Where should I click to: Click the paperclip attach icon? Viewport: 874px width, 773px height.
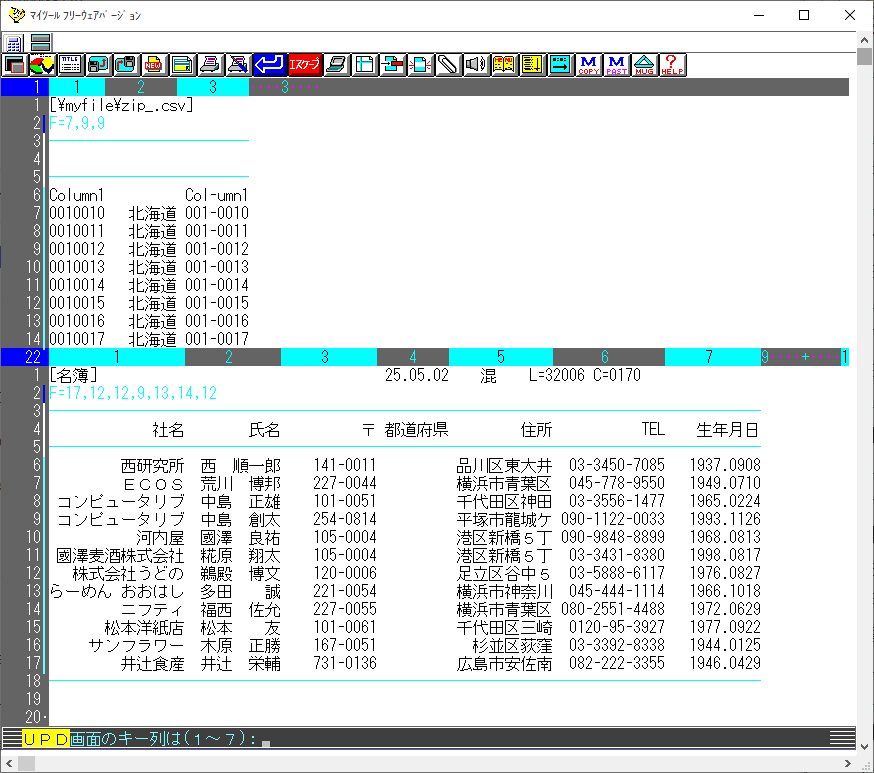[x=448, y=65]
